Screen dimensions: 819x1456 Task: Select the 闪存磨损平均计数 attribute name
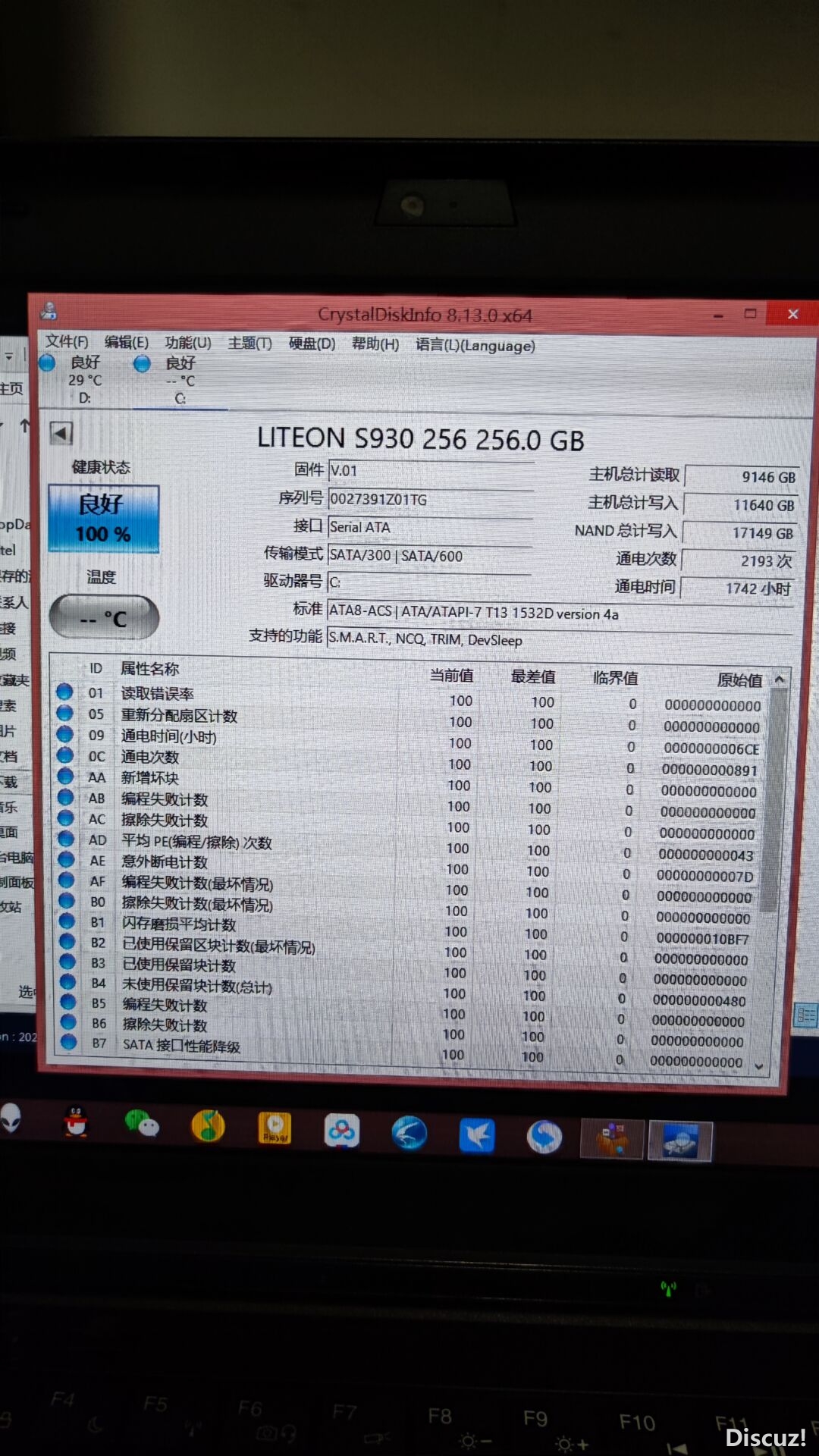point(179,924)
